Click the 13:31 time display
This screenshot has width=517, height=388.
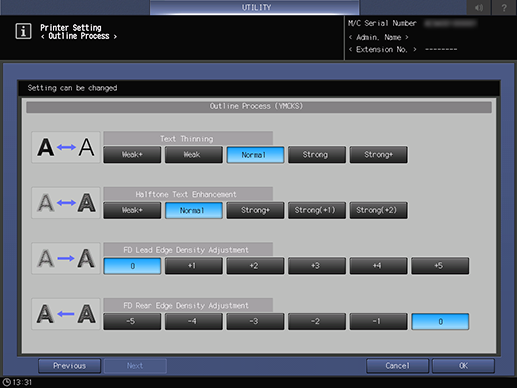click(x=22, y=382)
